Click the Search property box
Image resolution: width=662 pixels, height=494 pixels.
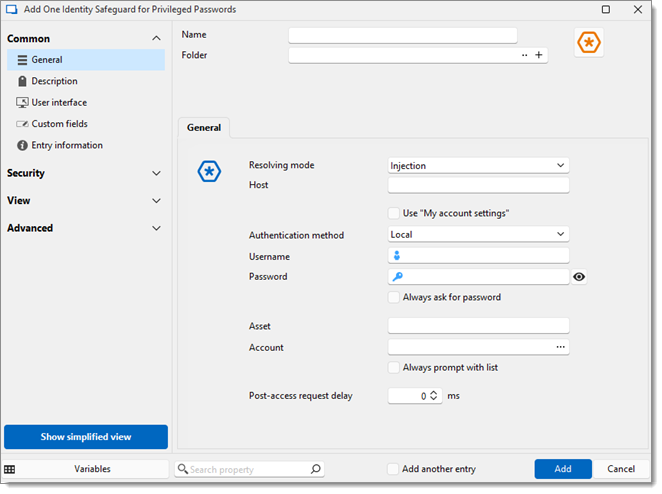pyautogui.click(x=249, y=469)
